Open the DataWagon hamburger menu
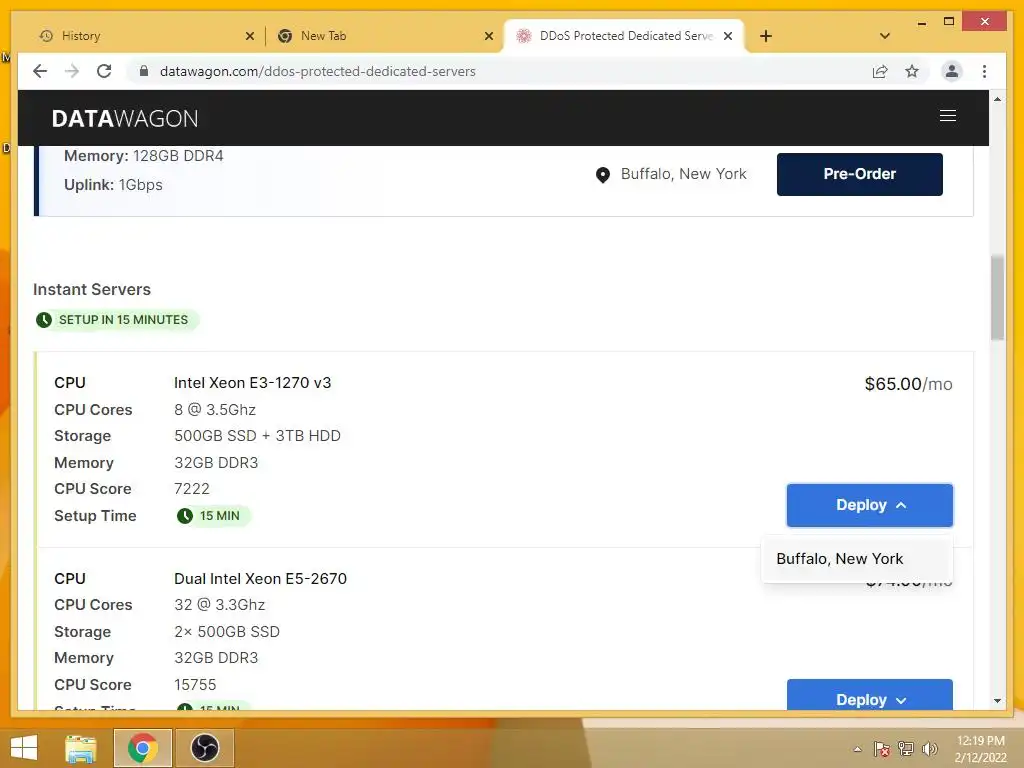The height and width of the screenshot is (768, 1024). click(x=948, y=116)
